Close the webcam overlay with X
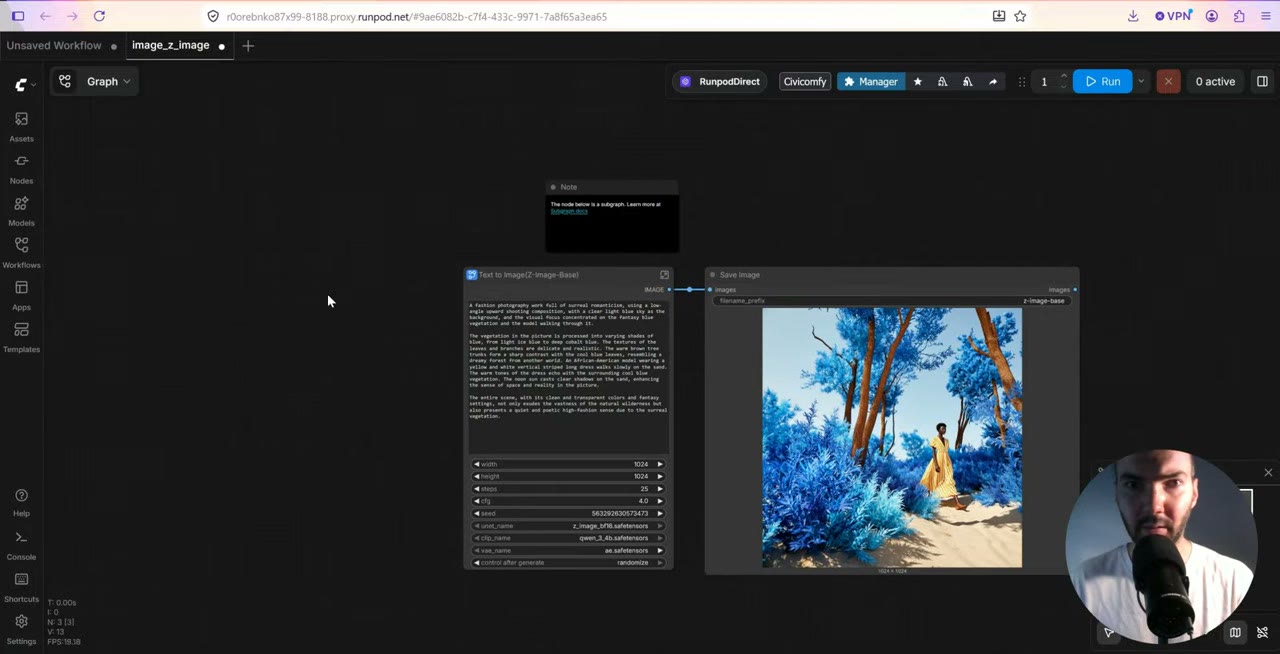Screen dimensions: 1280x654 point(1268,473)
